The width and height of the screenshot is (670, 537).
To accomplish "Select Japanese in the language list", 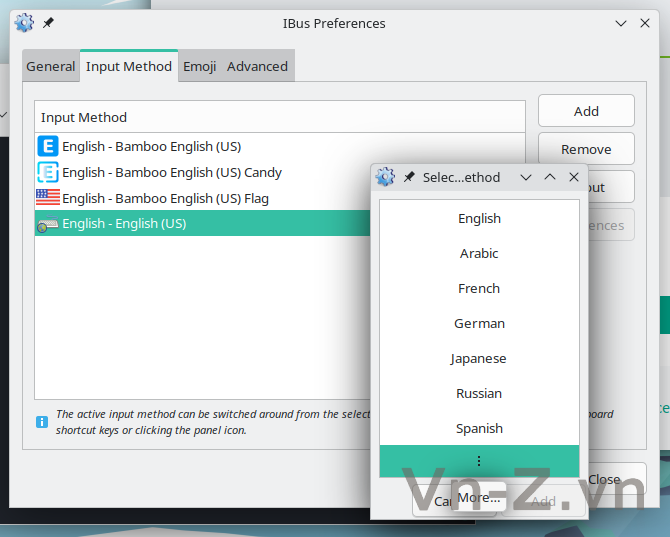I will pyautogui.click(x=479, y=358).
